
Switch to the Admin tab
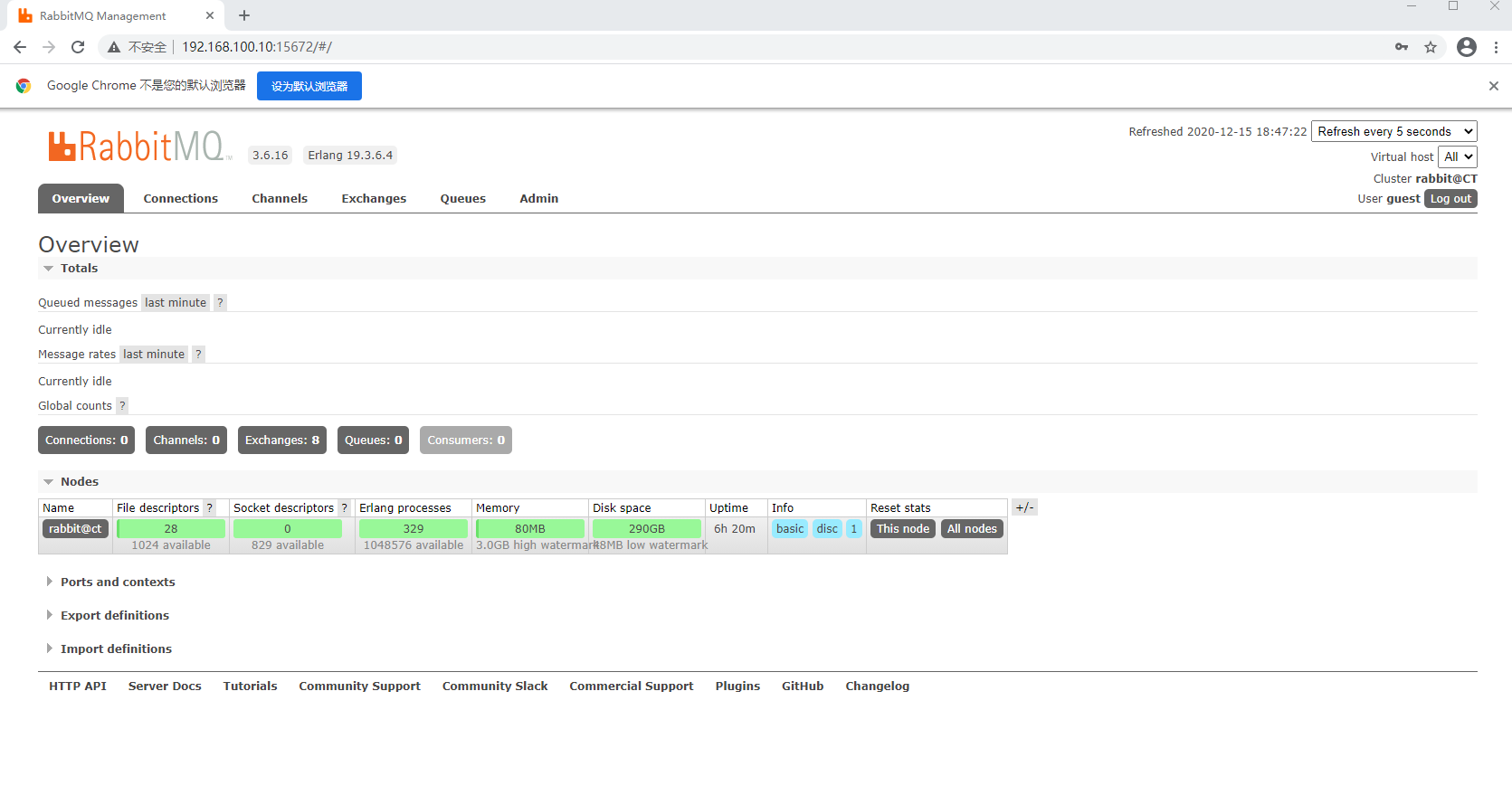pyautogui.click(x=539, y=198)
